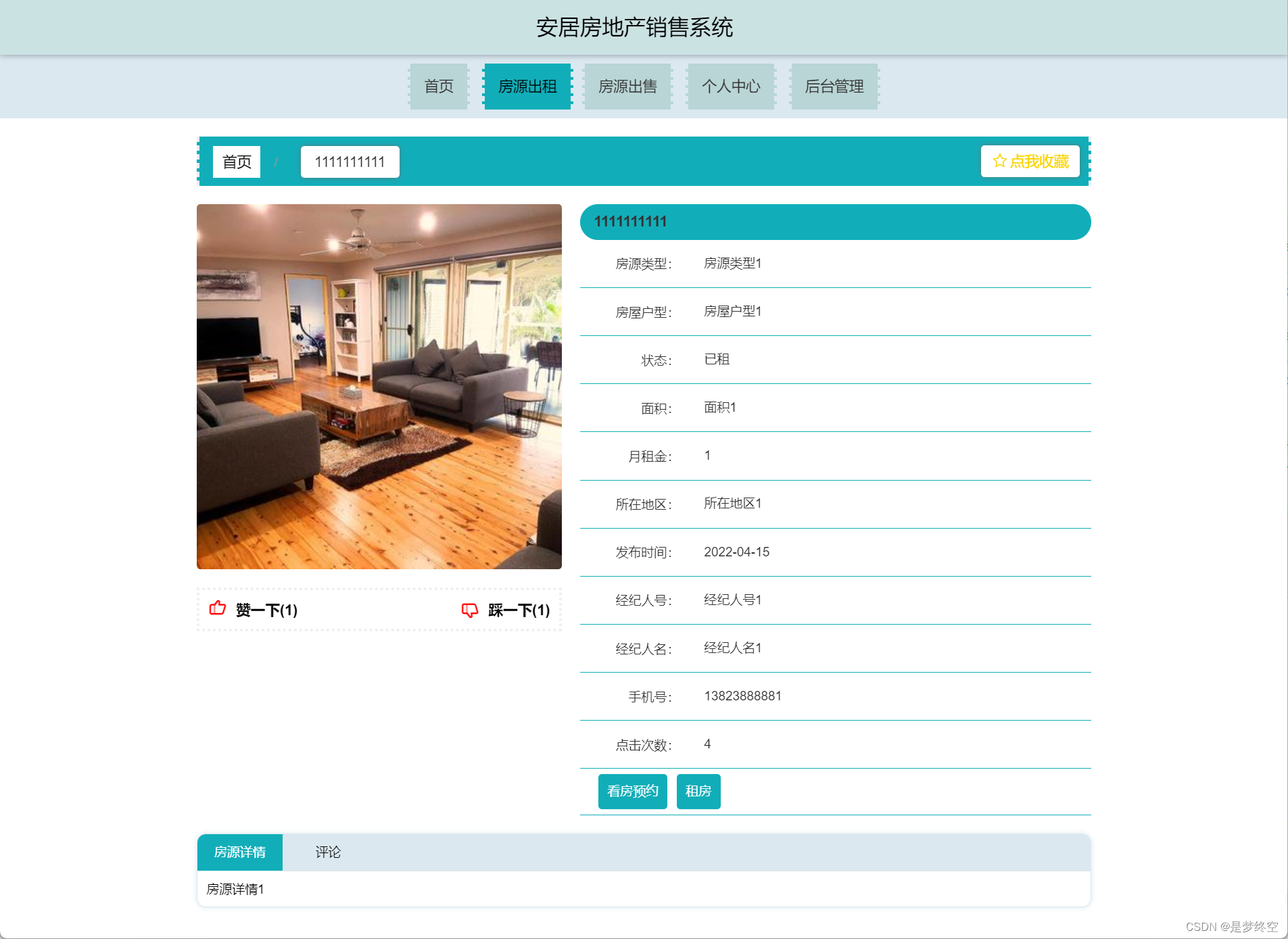Viewport: 1288px width, 939px height.
Task: Click the 1111111111 breadcrumb item
Action: click(350, 162)
